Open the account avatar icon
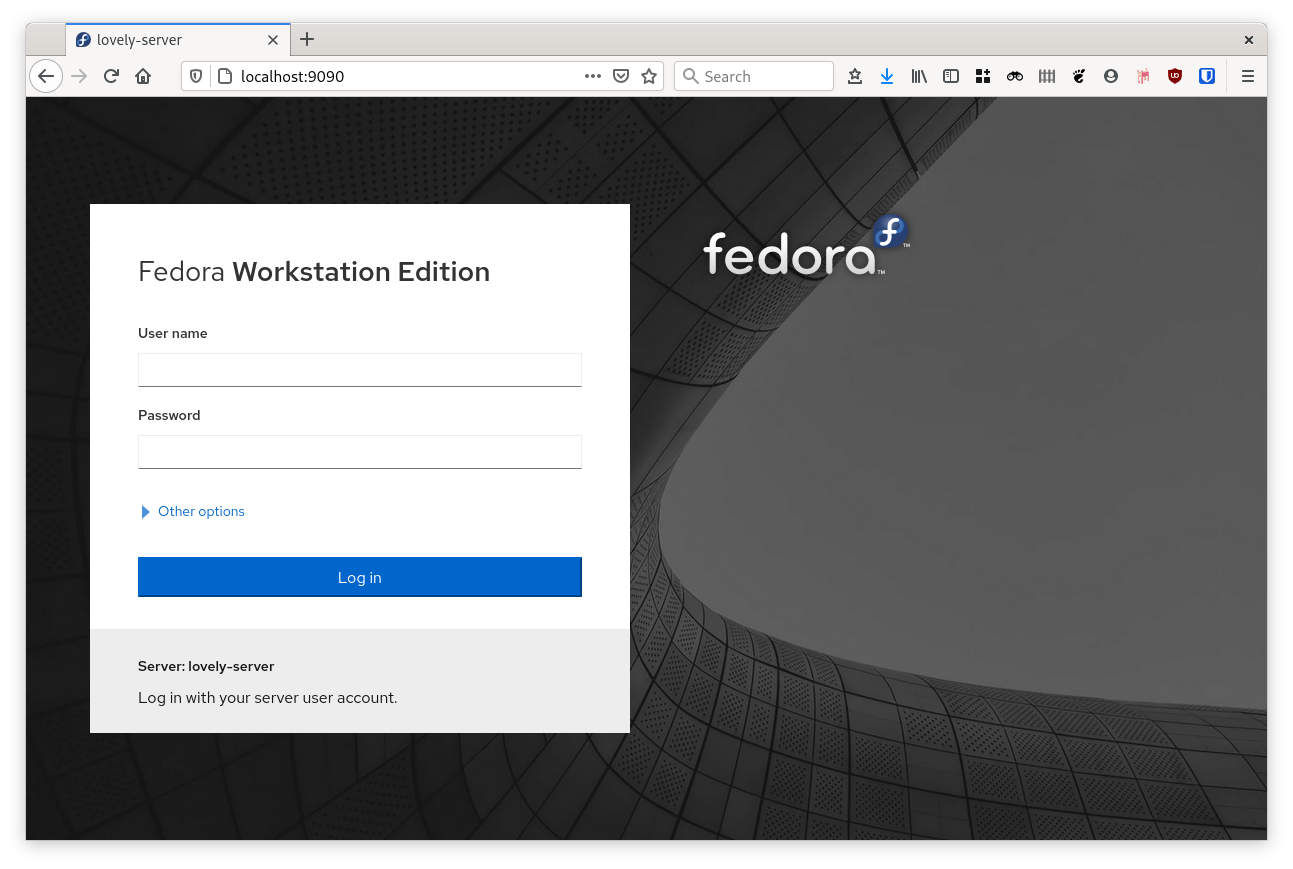Image resolution: width=1293 pixels, height=869 pixels. tap(1111, 76)
